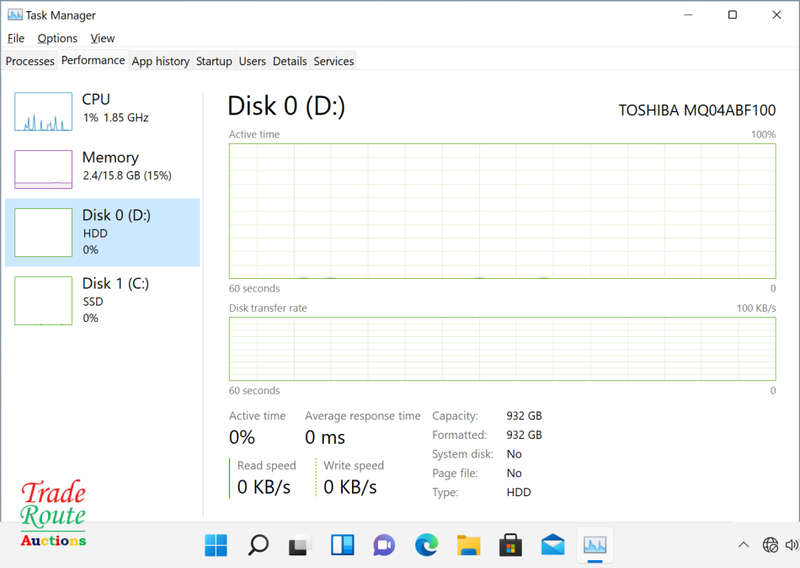
Task: Switch to the App history tab
Action: (x=160, y=61)
